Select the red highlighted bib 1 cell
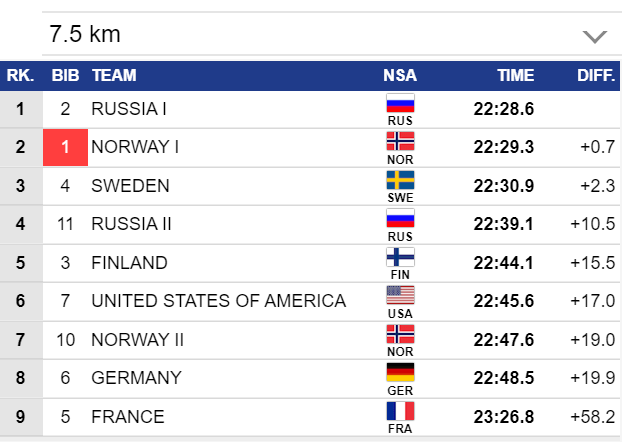This screenshot has width=633, height=443. 65,147
